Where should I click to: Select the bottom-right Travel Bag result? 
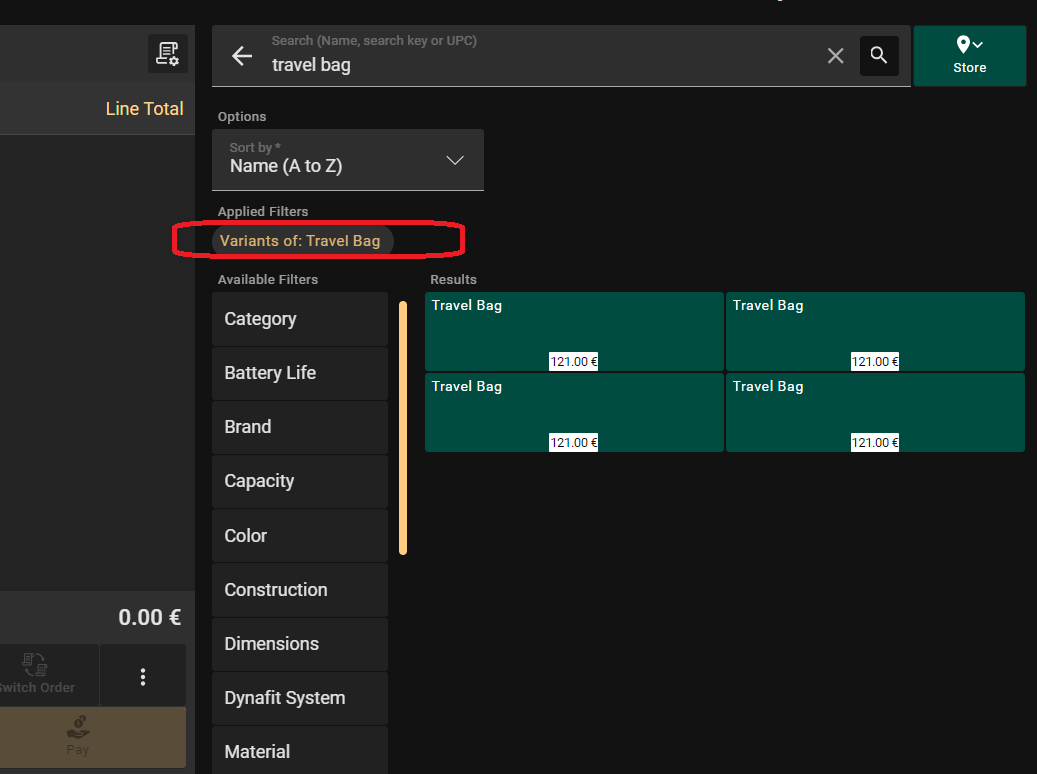[875, 412]
